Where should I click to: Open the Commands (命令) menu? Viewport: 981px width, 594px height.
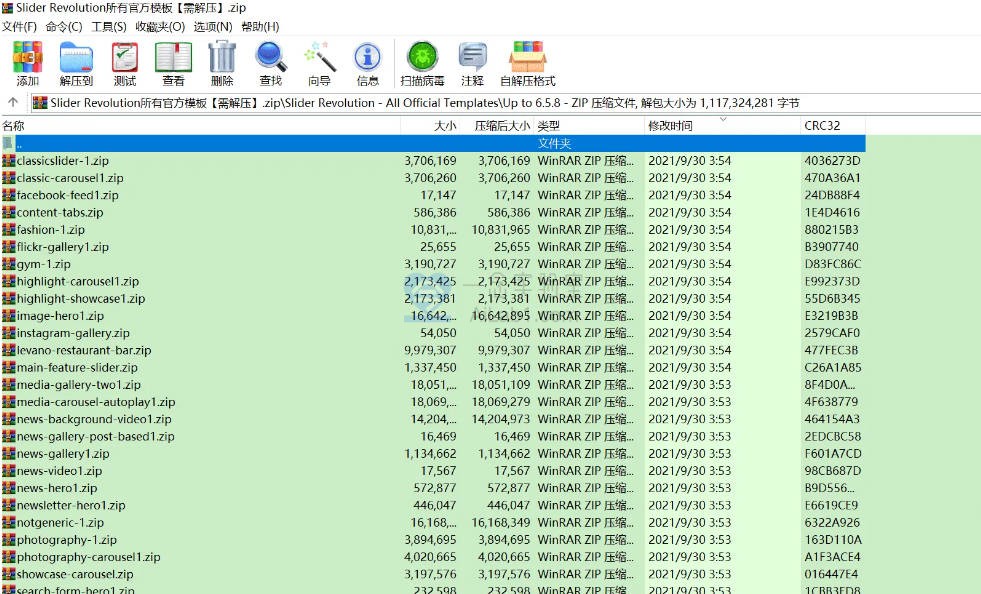(64, 27)
